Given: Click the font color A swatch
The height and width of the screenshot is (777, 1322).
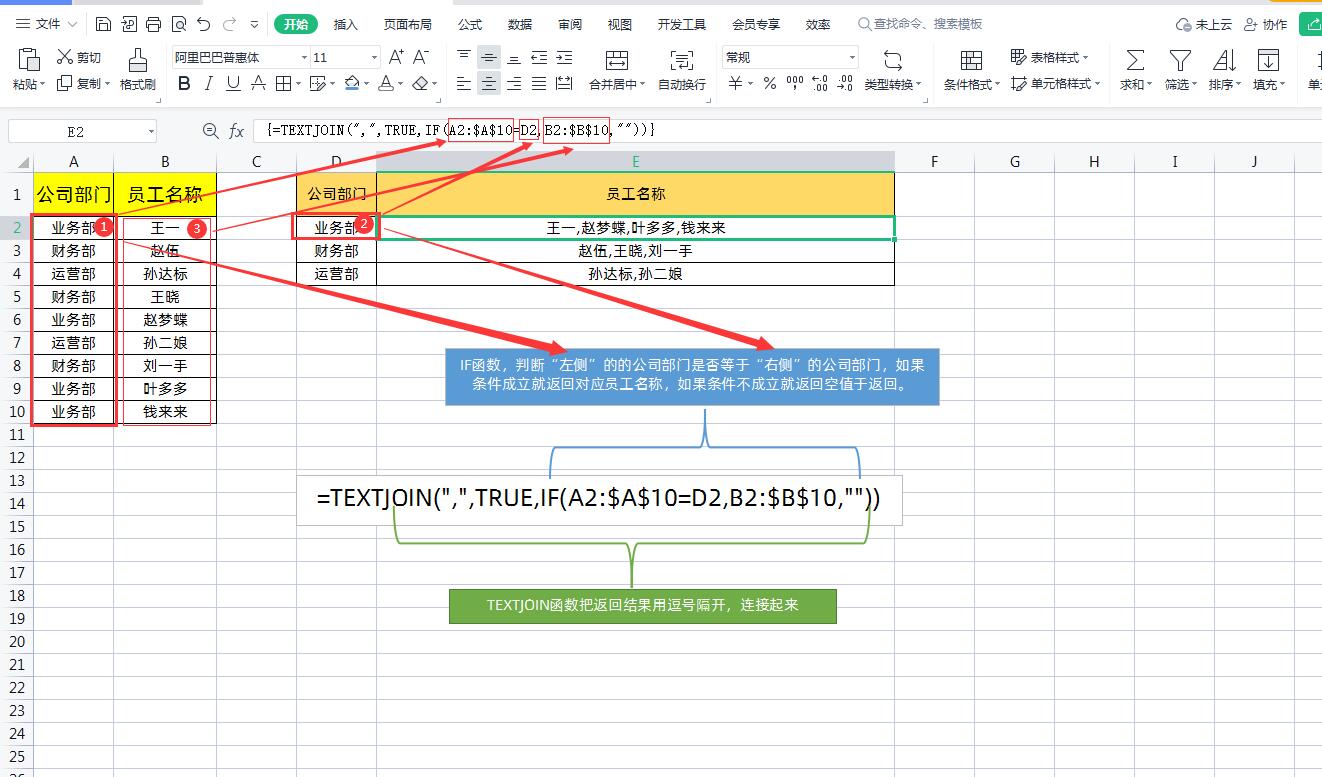Looking at the screenshot, I should pyautogui.click(x=387, y=84).
